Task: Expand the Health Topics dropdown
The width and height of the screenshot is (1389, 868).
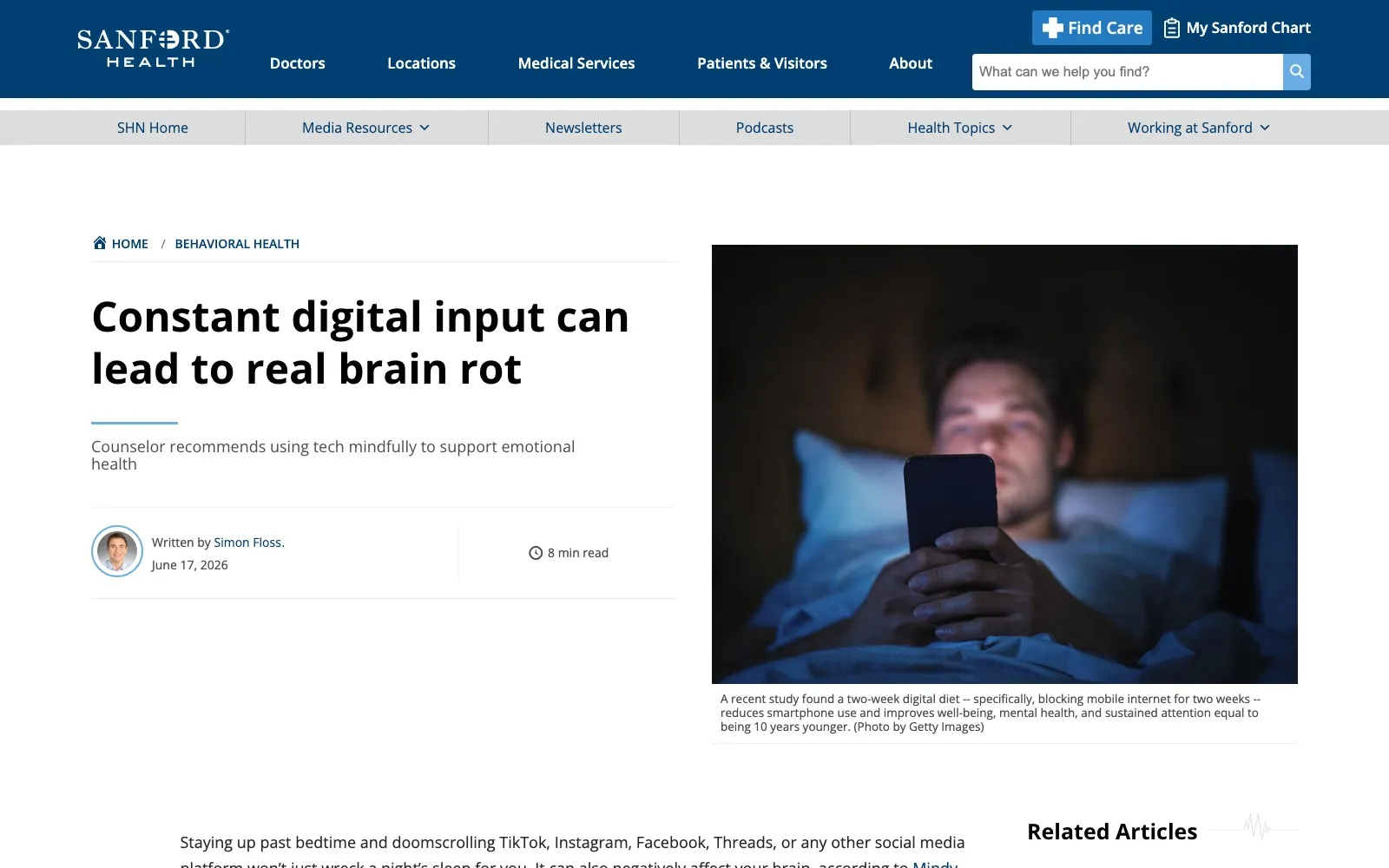Action: pos(960,128)
